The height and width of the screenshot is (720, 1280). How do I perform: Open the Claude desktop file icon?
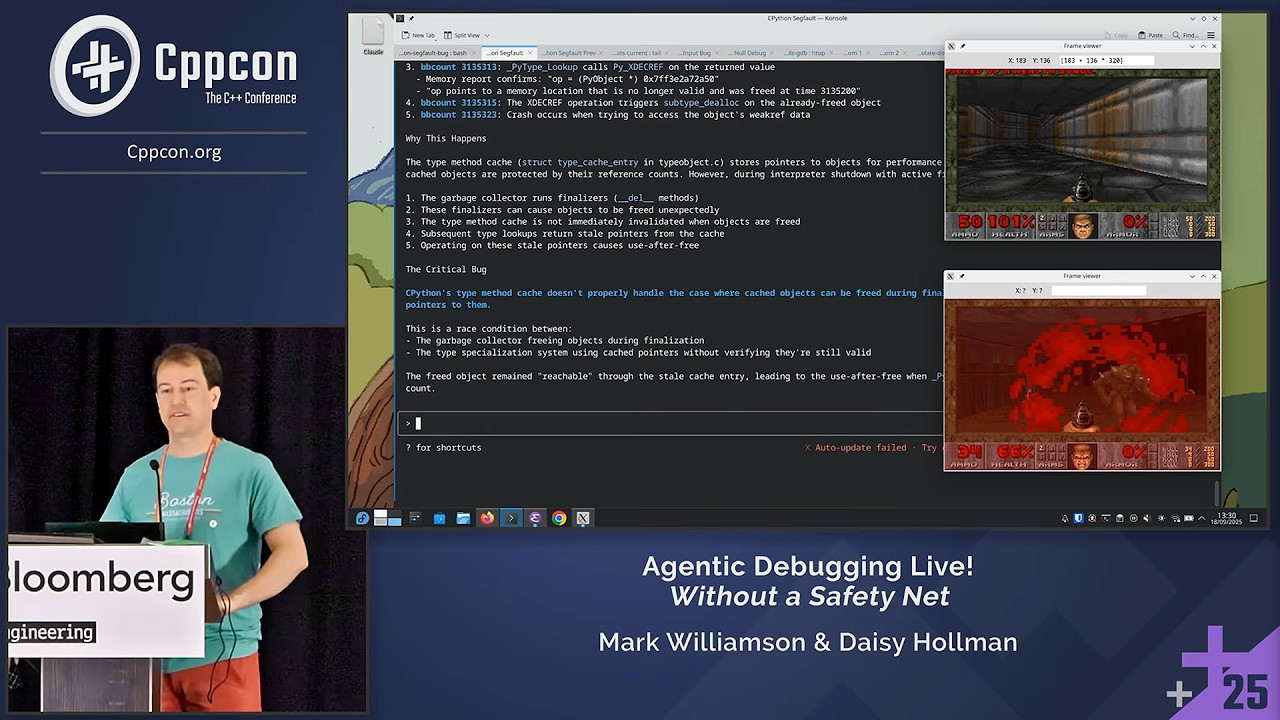coord(373,35)
